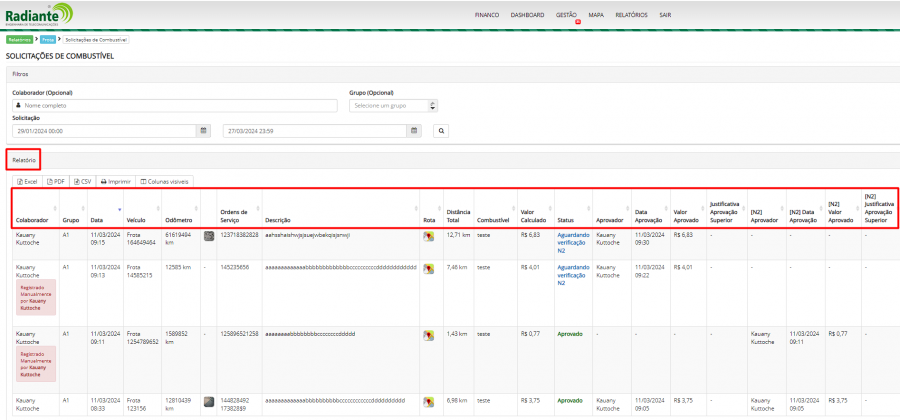900x420 pixels.
Task: Export table to Excel
Action: pos(28,181)
